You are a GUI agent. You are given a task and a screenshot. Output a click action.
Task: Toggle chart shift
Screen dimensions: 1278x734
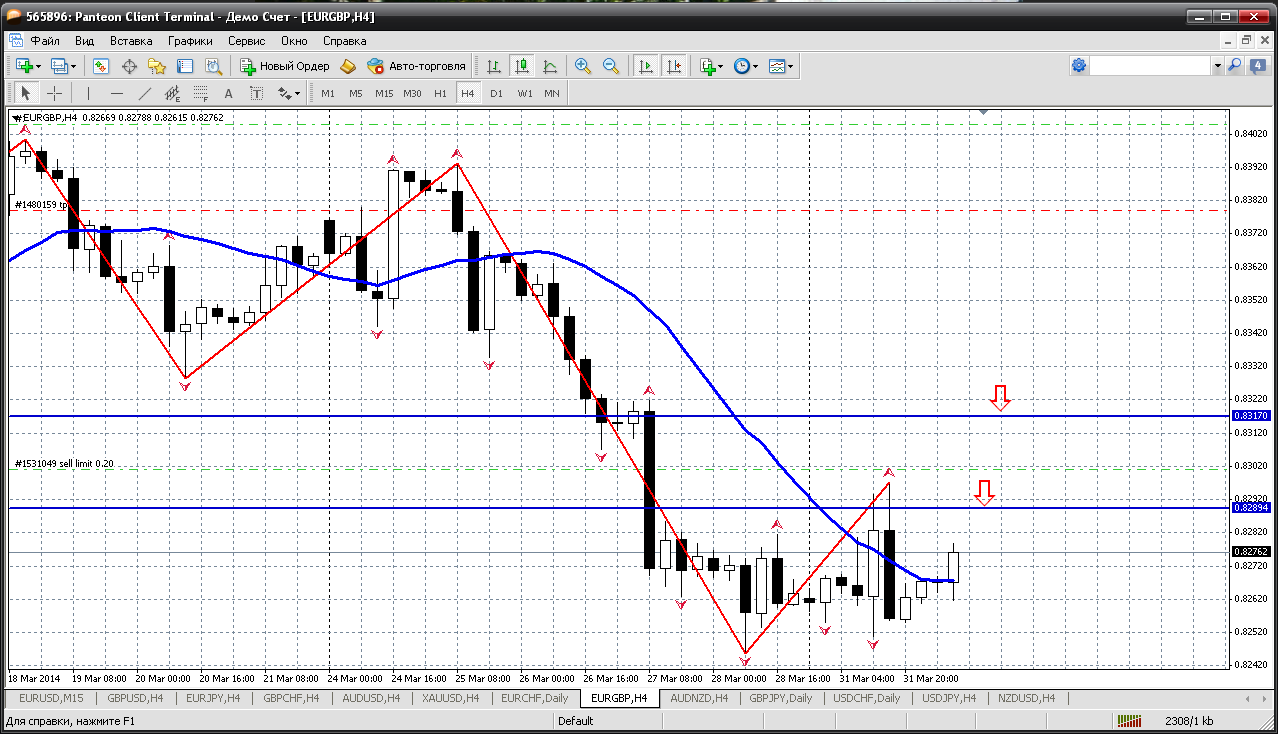click(x=674, y=66)
